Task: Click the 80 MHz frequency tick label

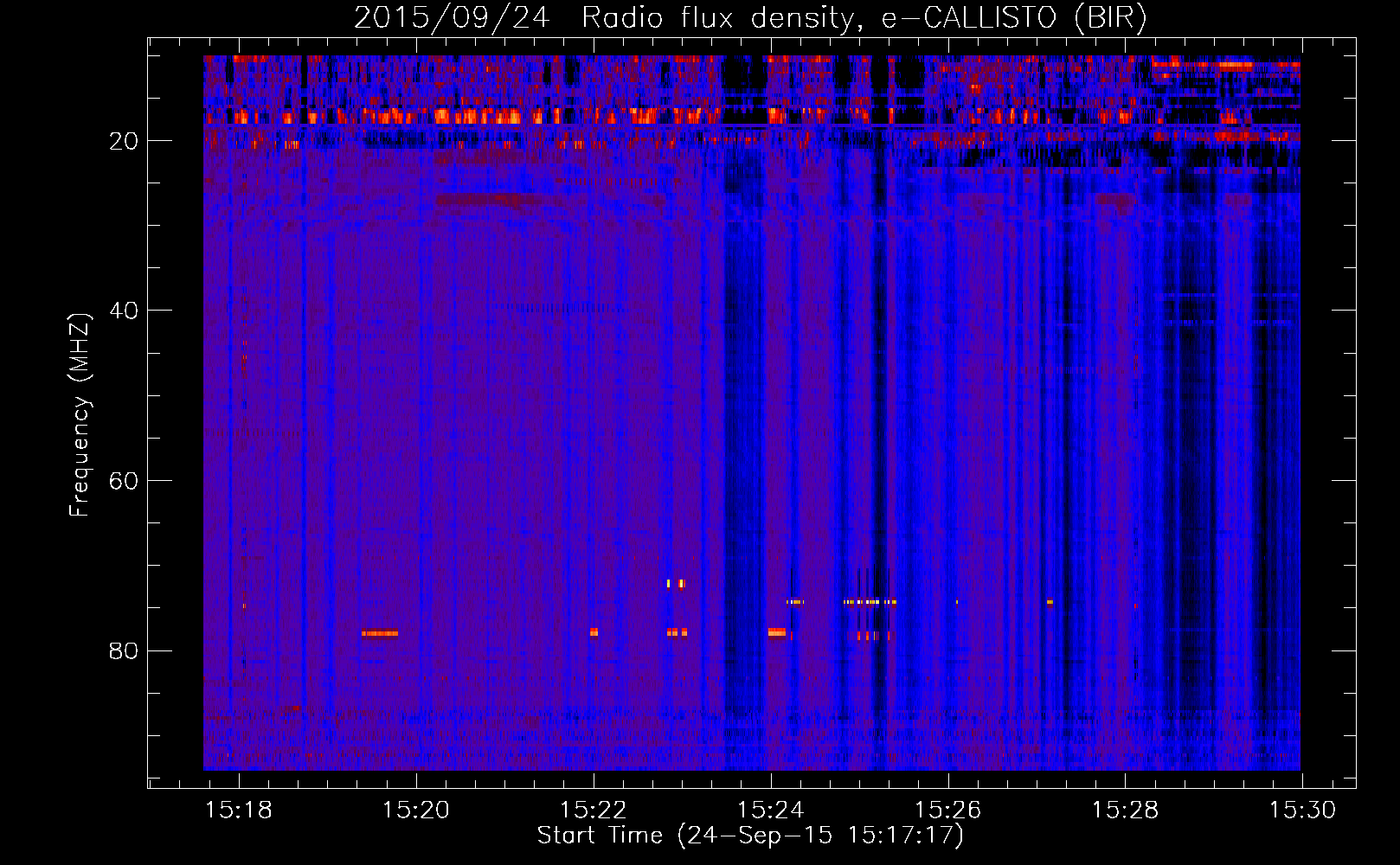Action: [x=124, y=650]
